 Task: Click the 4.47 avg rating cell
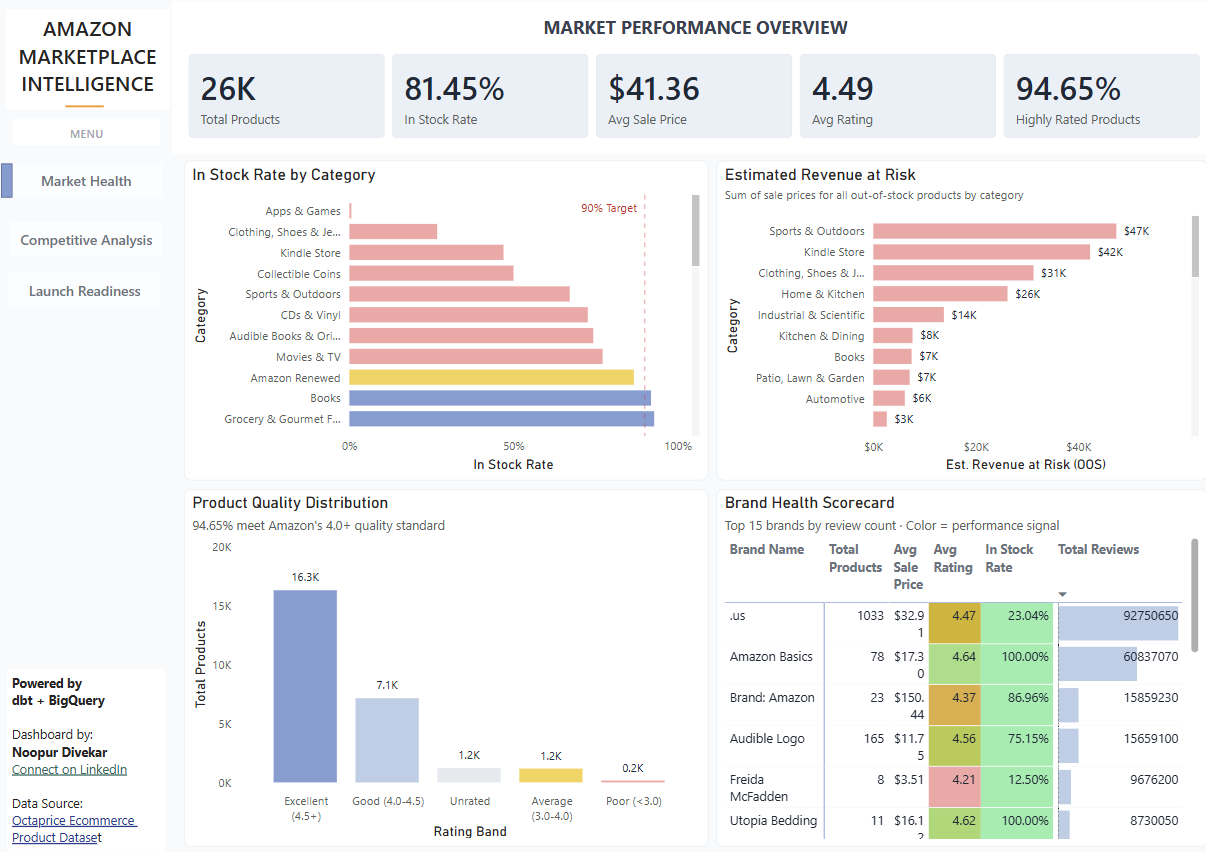pos(954,623)
